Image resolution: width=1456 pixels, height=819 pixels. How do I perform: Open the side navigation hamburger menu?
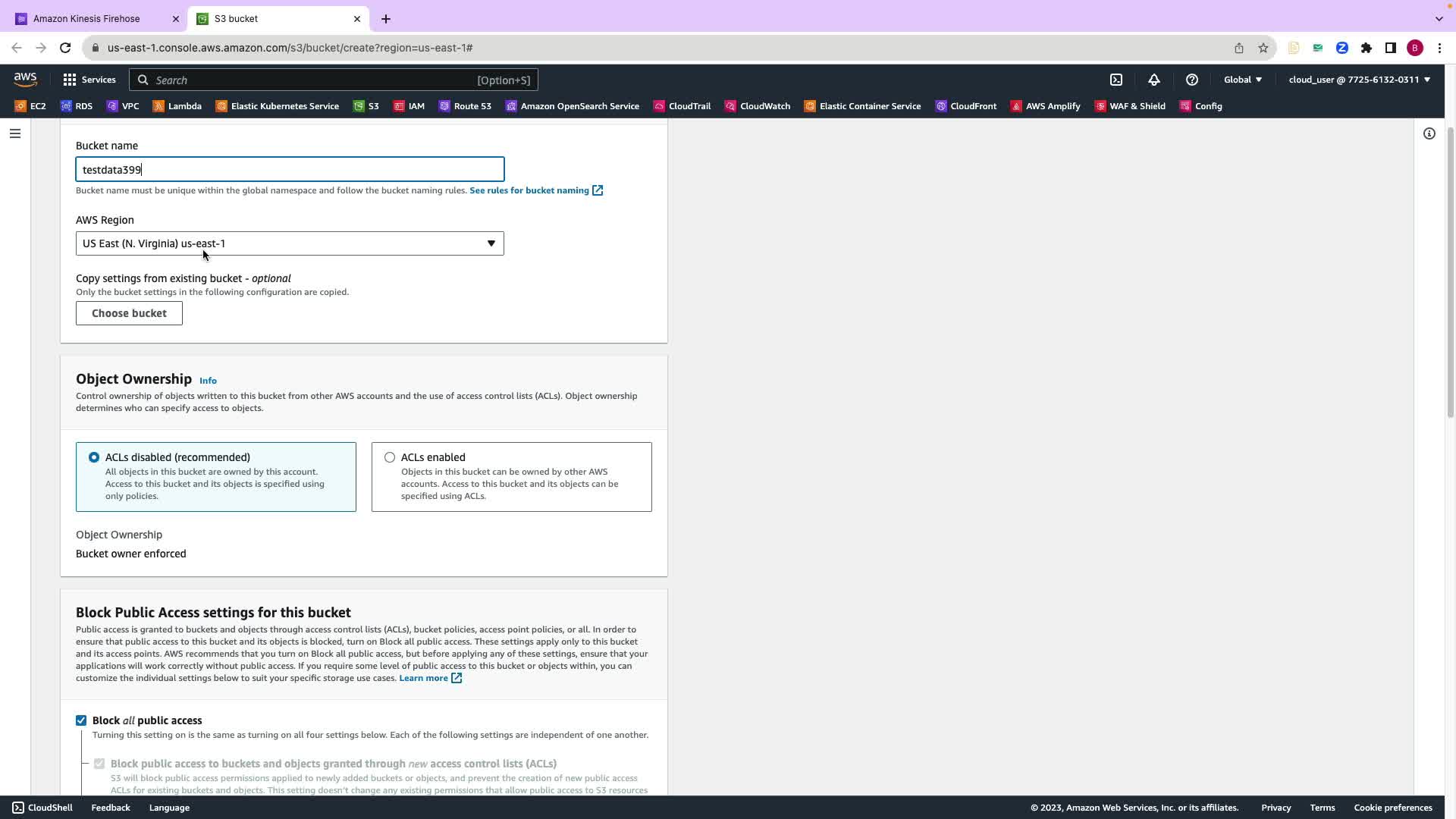pos(14,133)
